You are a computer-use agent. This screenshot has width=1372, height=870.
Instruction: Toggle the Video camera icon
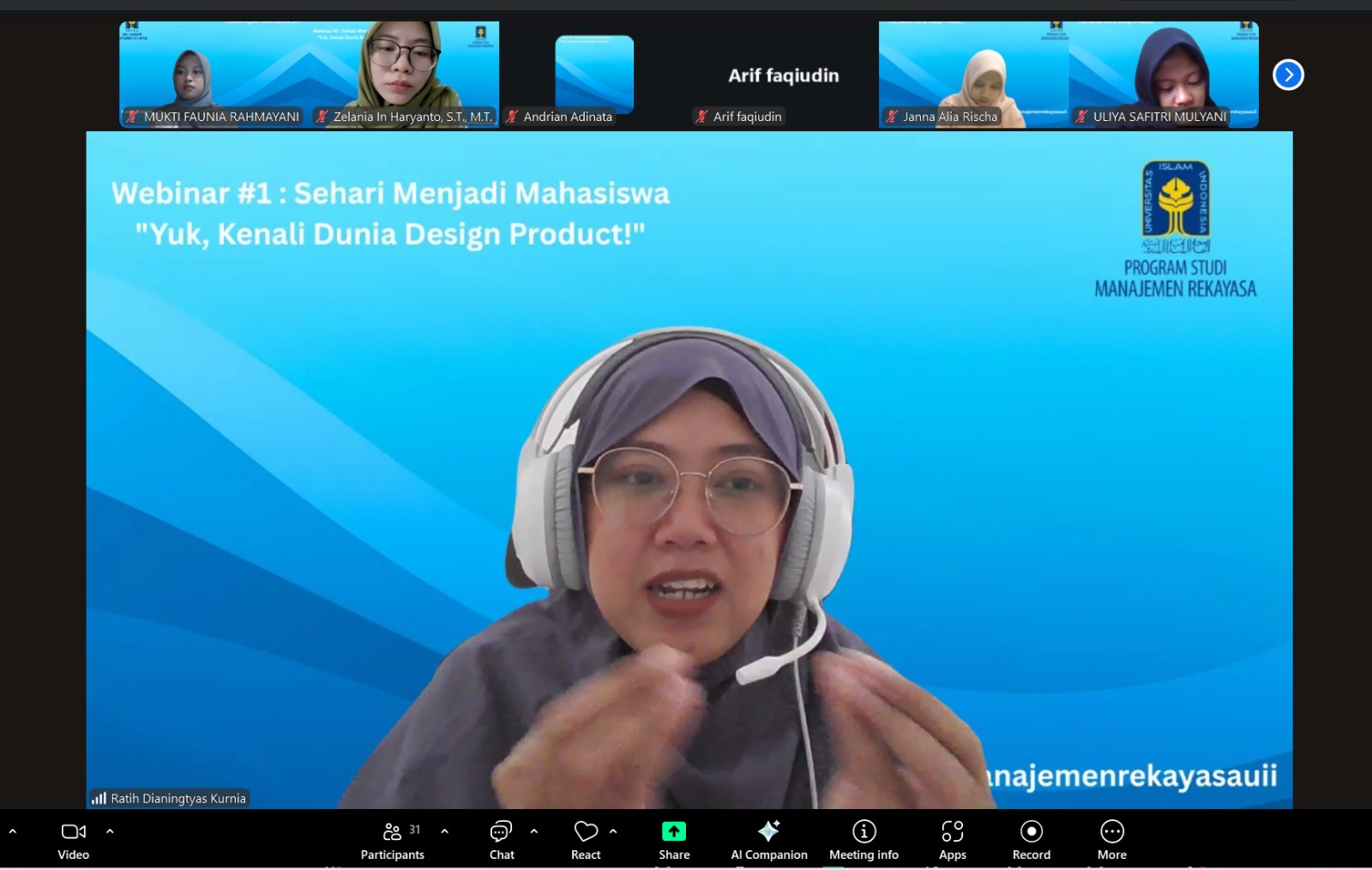coord(73,831)
